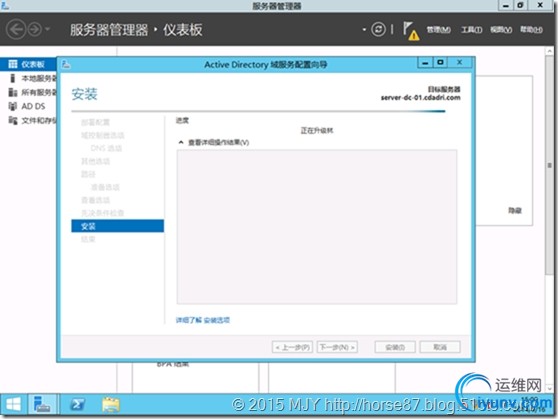558x419 pixels.
Task: Launch PowerShell from the taskbar
Action: pos(78,405)
